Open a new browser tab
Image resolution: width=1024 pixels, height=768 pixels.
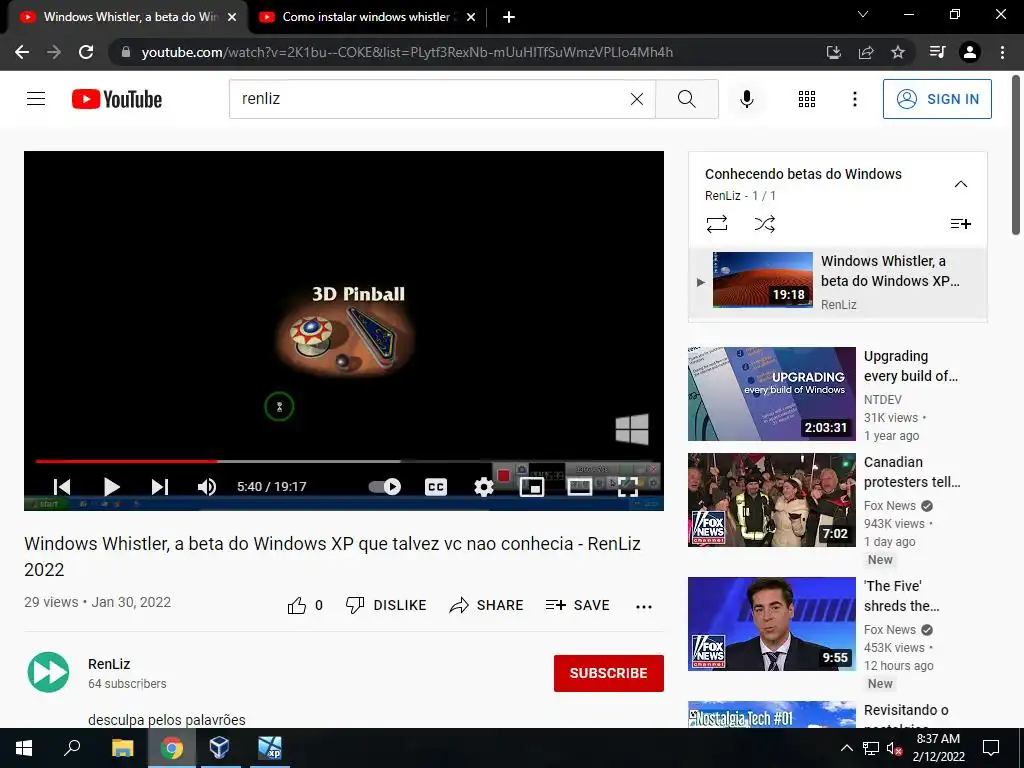click(509, 18)
